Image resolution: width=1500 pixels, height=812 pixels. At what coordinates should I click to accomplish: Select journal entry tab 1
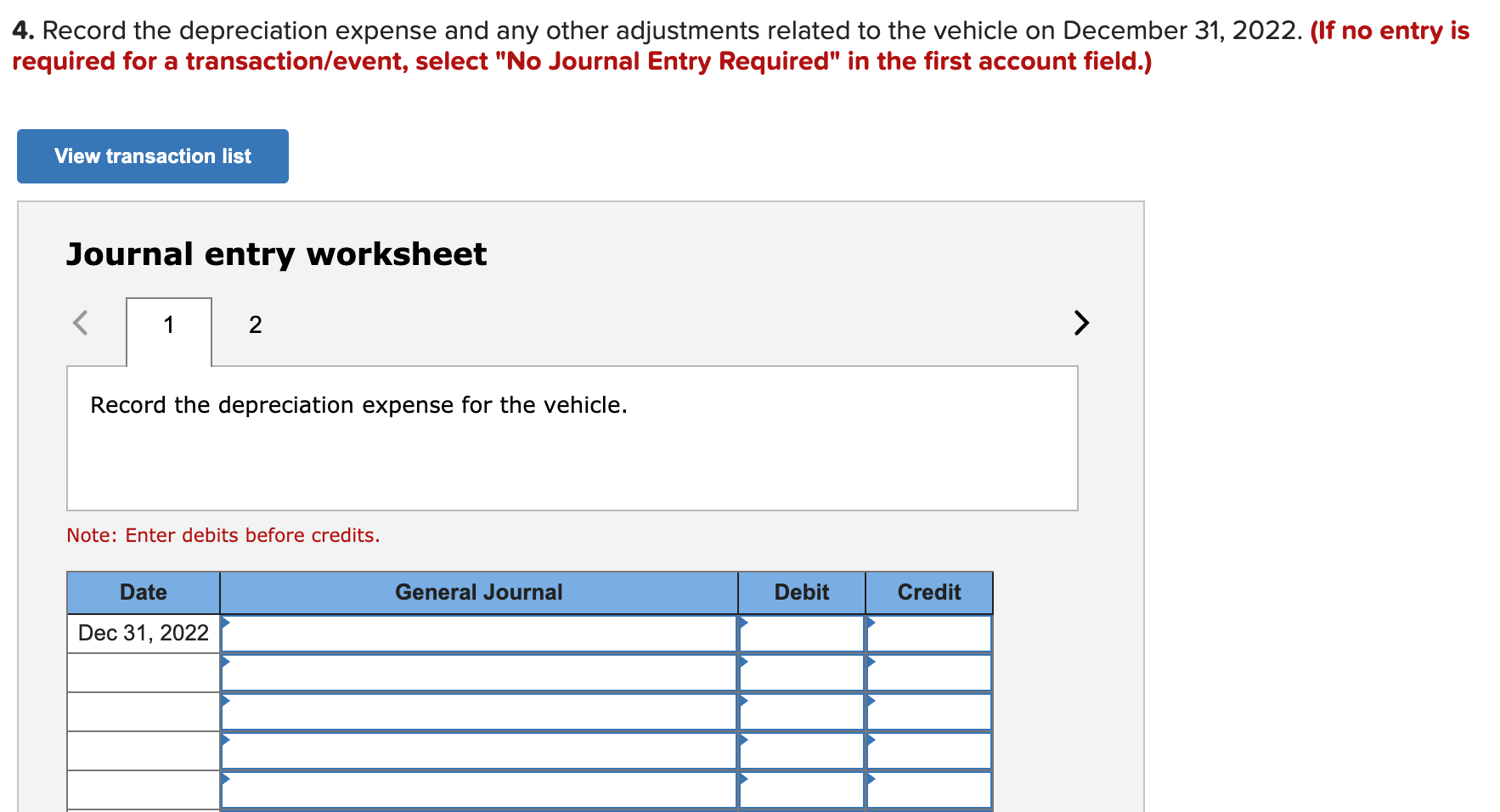(168, 324)
